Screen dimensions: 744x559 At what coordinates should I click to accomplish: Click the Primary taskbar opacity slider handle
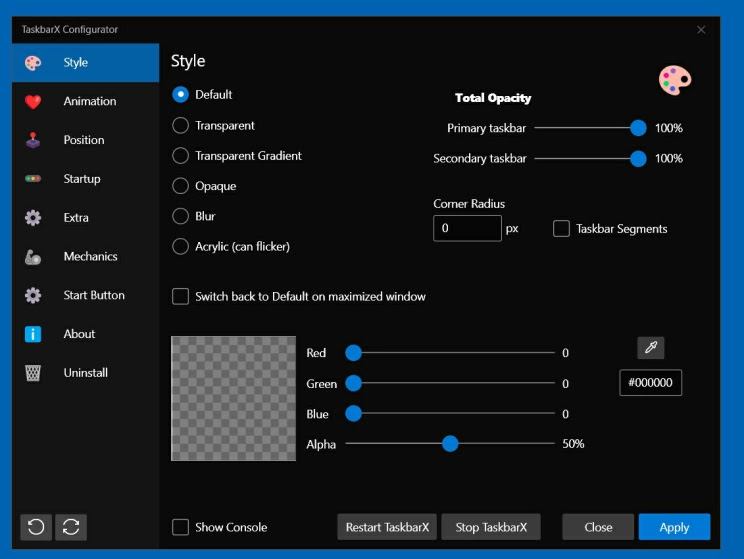click(x=638, y=128)
